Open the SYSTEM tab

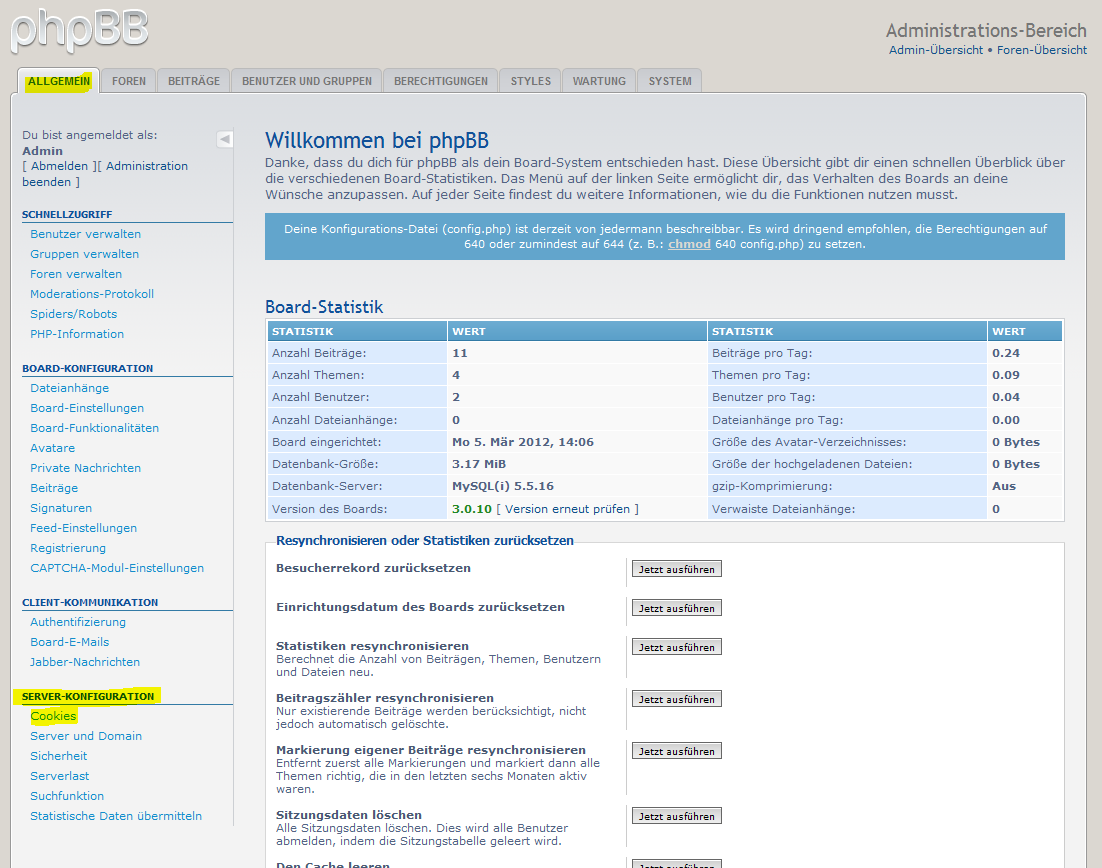670,81
